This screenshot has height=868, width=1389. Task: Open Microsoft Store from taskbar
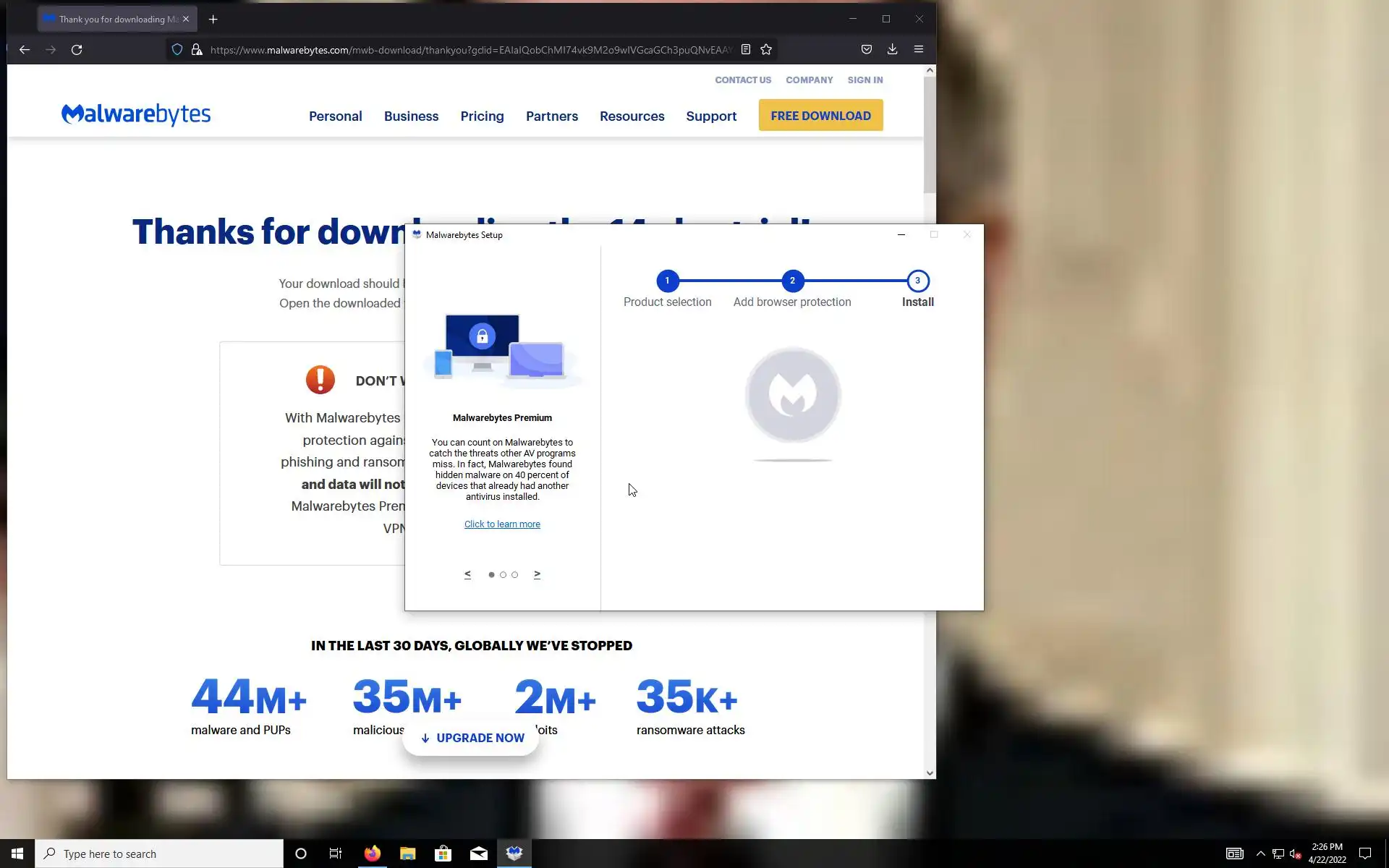[443, 854]
